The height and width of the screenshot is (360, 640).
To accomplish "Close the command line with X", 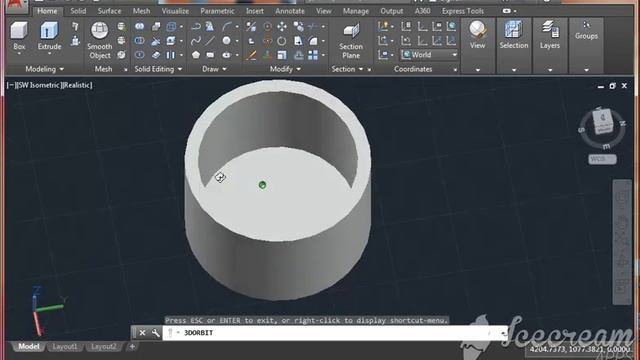I will [x=142, y=333].
